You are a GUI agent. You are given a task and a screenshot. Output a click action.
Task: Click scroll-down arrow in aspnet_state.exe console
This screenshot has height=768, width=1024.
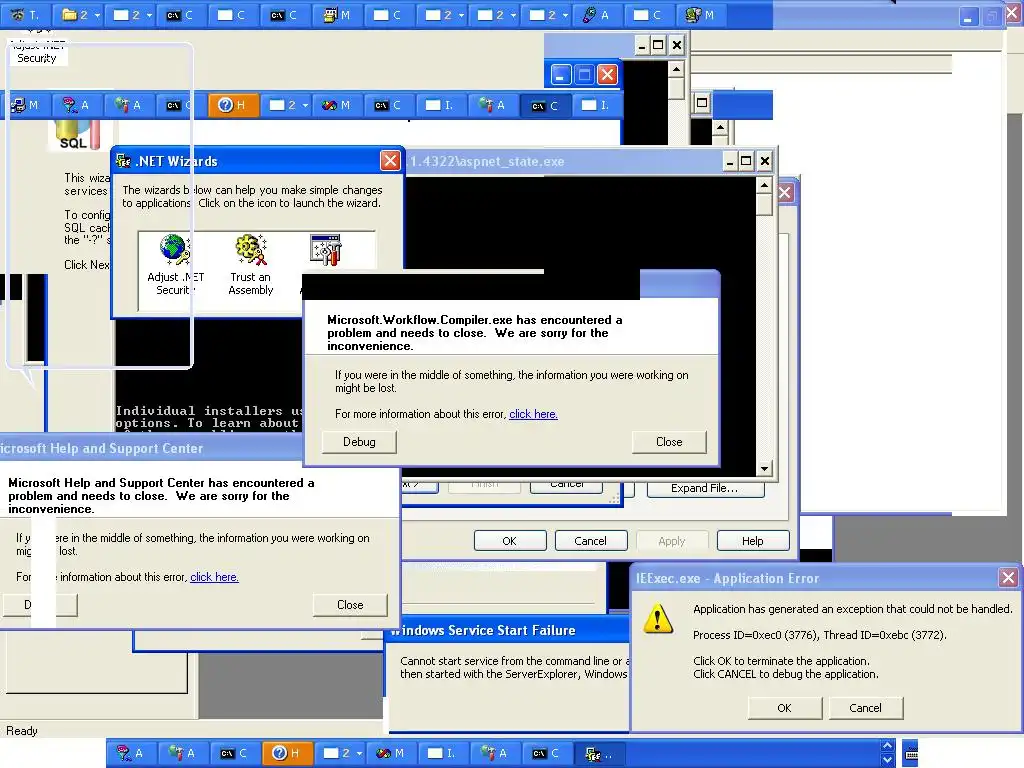(764, 468)
